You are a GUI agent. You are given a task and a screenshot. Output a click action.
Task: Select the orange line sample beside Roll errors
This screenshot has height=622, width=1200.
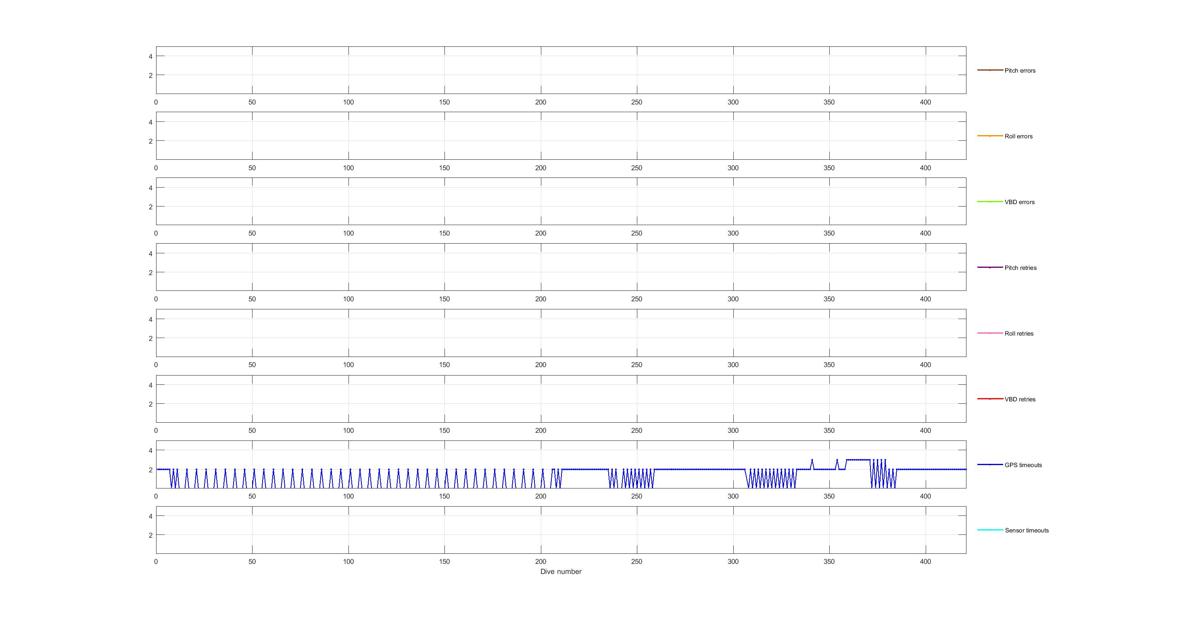[990, 136]
